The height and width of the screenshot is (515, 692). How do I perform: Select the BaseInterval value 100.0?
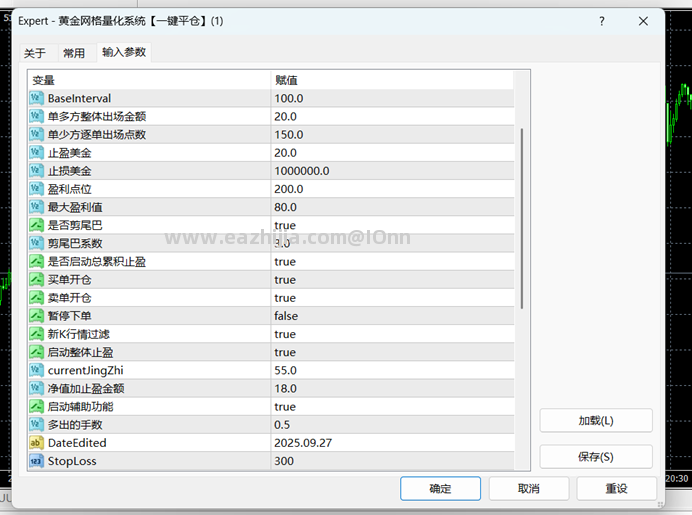click(x=289, y=98)
